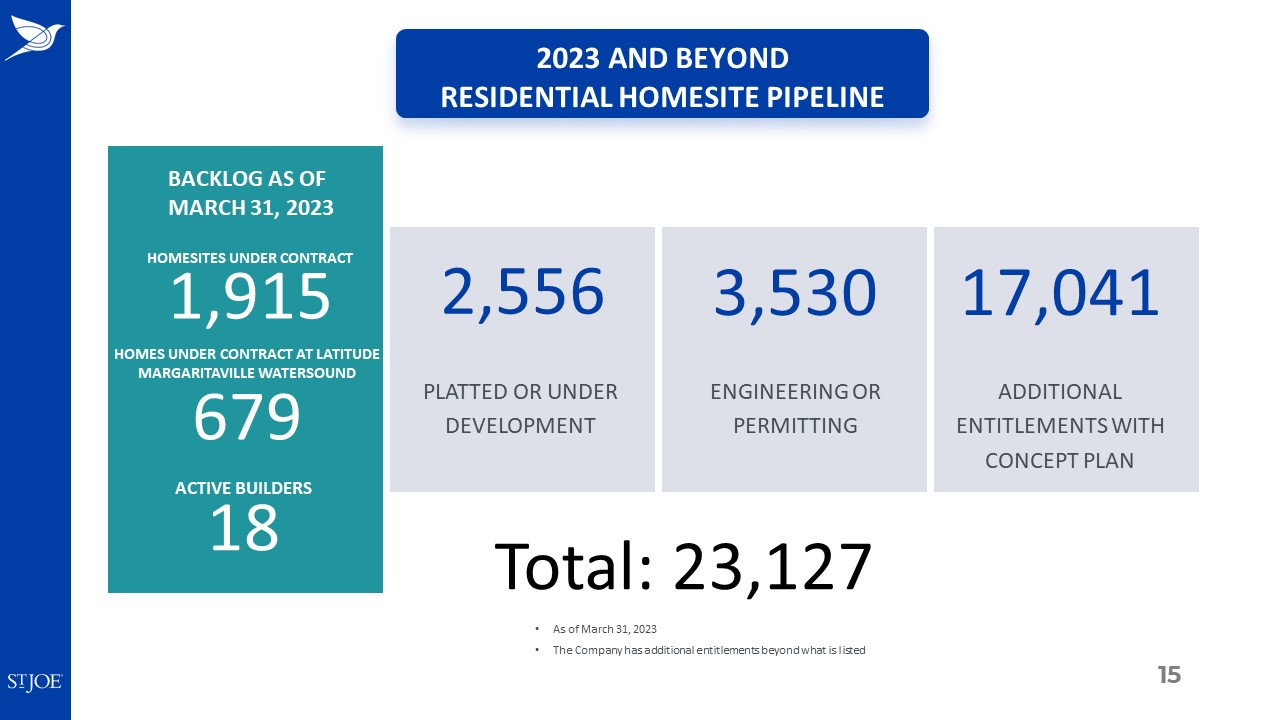Click the white bird logo icon
The width and height of the screenshot is (1280, 720).
[x=34, y=40]
